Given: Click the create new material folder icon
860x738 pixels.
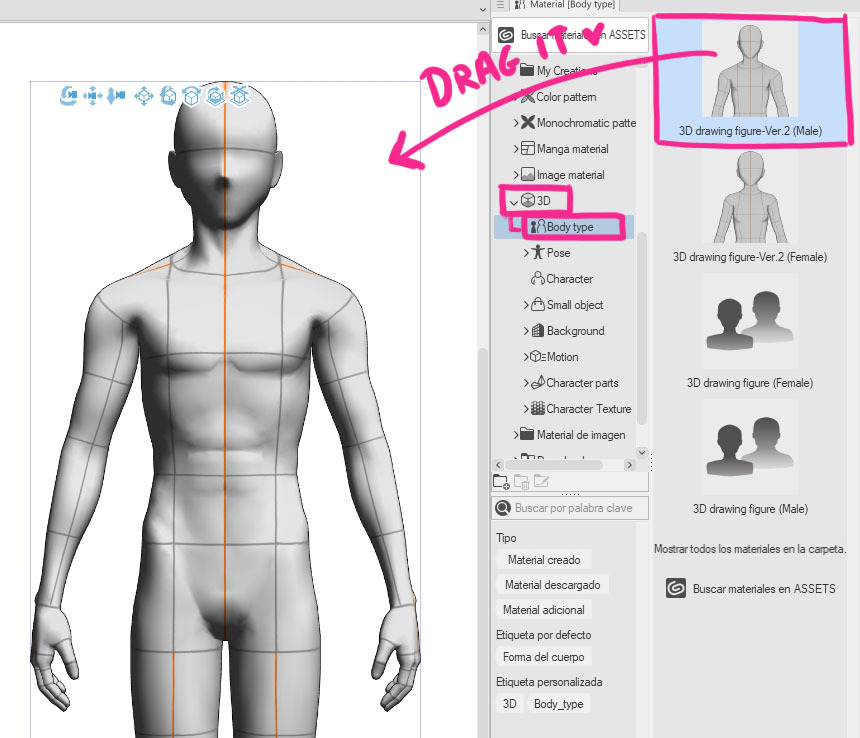Looking at the screenshot, I should coord(501,481).
